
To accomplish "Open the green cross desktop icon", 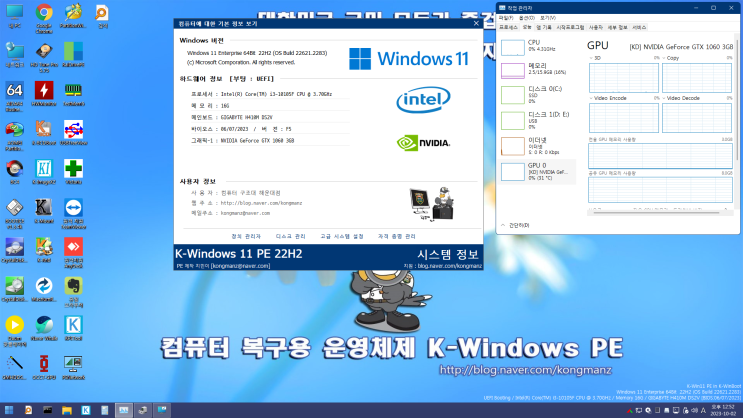I will [x=73, y=172].
